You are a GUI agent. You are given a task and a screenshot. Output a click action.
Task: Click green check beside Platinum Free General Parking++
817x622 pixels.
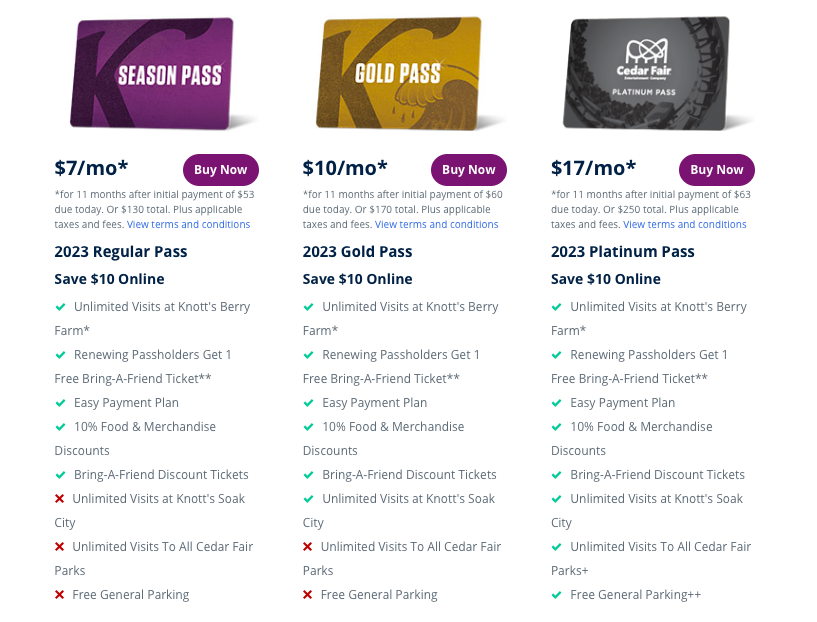coord(556,595)
